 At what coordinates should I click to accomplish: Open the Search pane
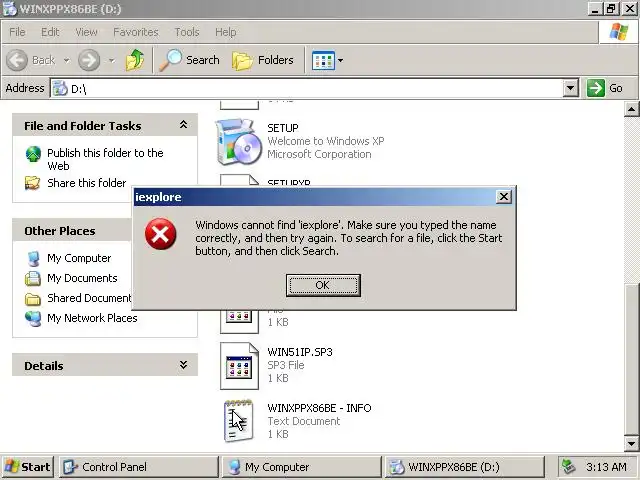click(x=189, y=60)
